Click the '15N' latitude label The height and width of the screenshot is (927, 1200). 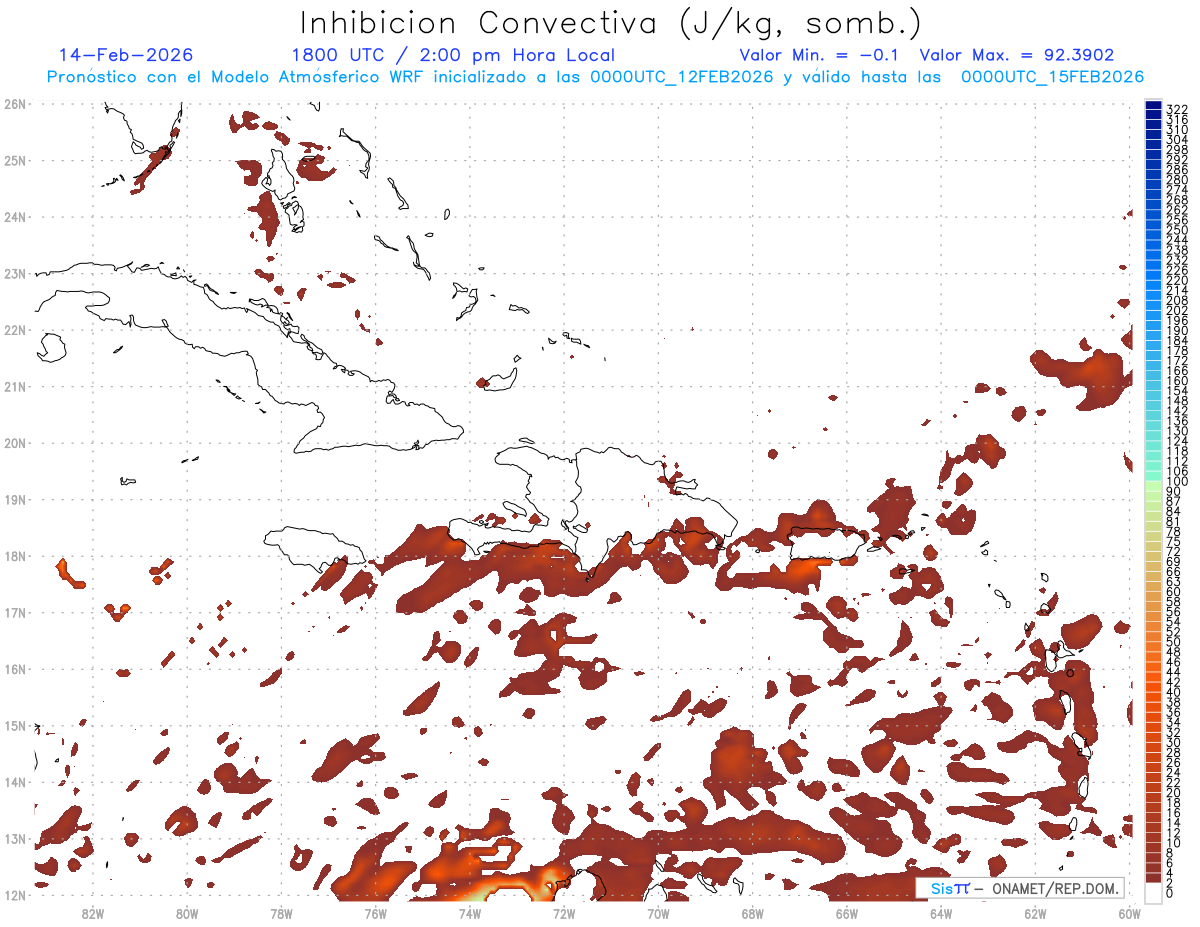14,725
